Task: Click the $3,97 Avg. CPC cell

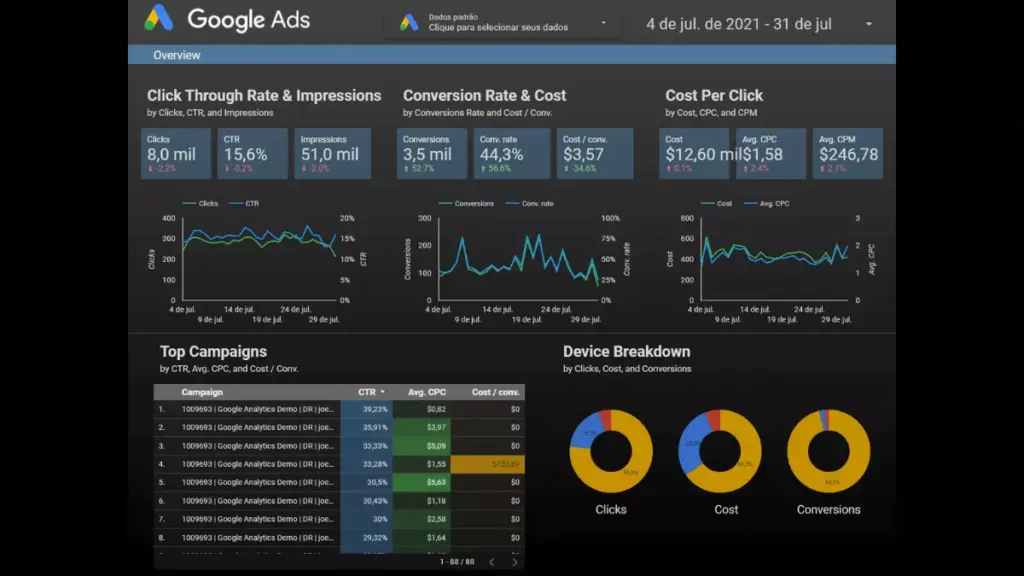Action: [422, 427]
